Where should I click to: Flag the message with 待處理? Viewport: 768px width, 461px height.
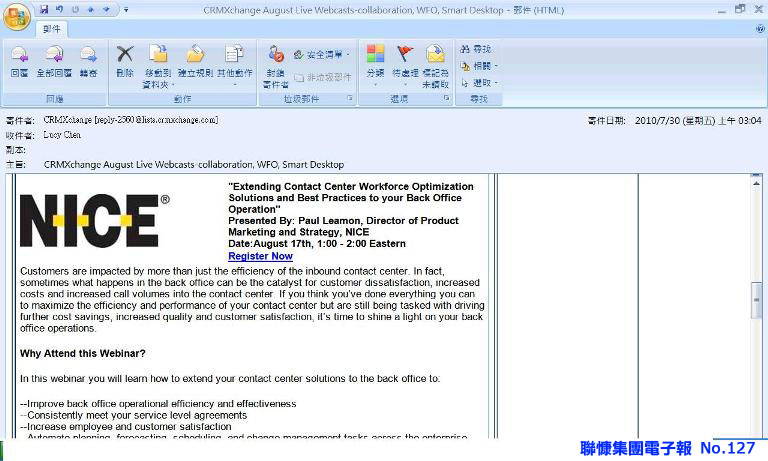[405, 66]
